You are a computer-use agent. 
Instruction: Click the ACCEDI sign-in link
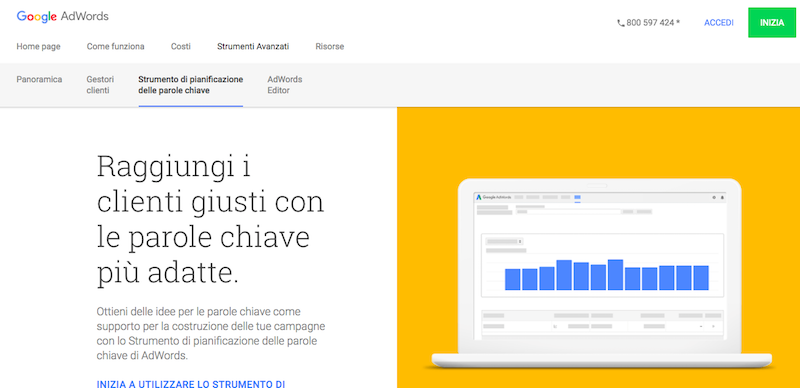tap(718, 23)
